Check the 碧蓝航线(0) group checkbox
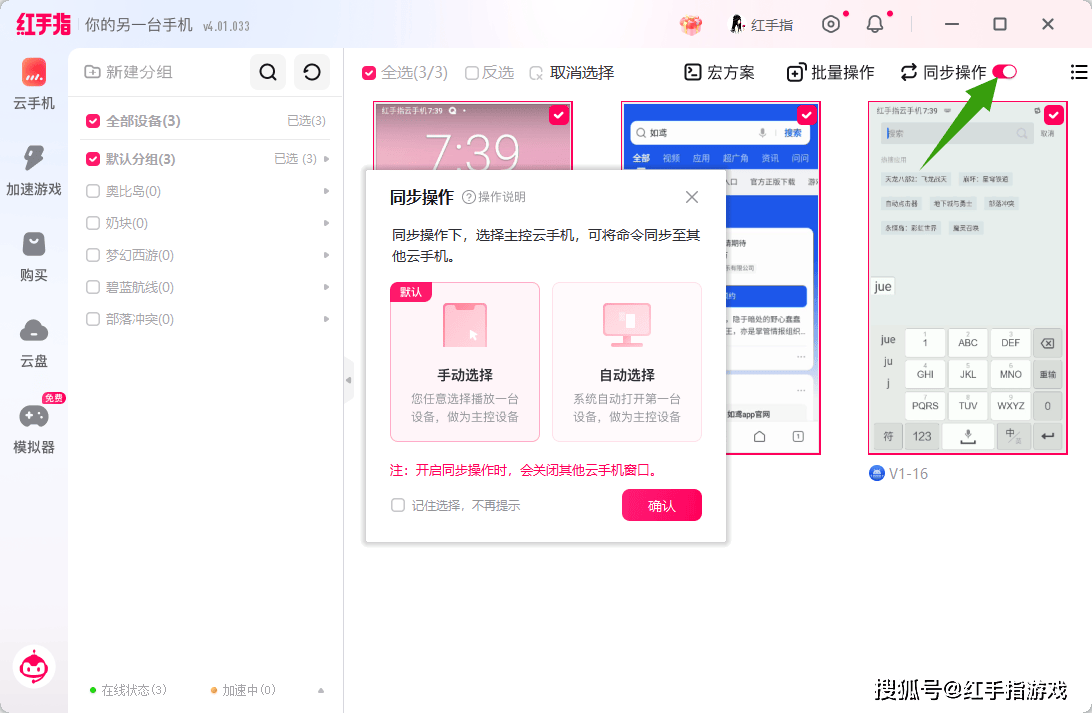The image size is (1092, 713). point(93,287)
